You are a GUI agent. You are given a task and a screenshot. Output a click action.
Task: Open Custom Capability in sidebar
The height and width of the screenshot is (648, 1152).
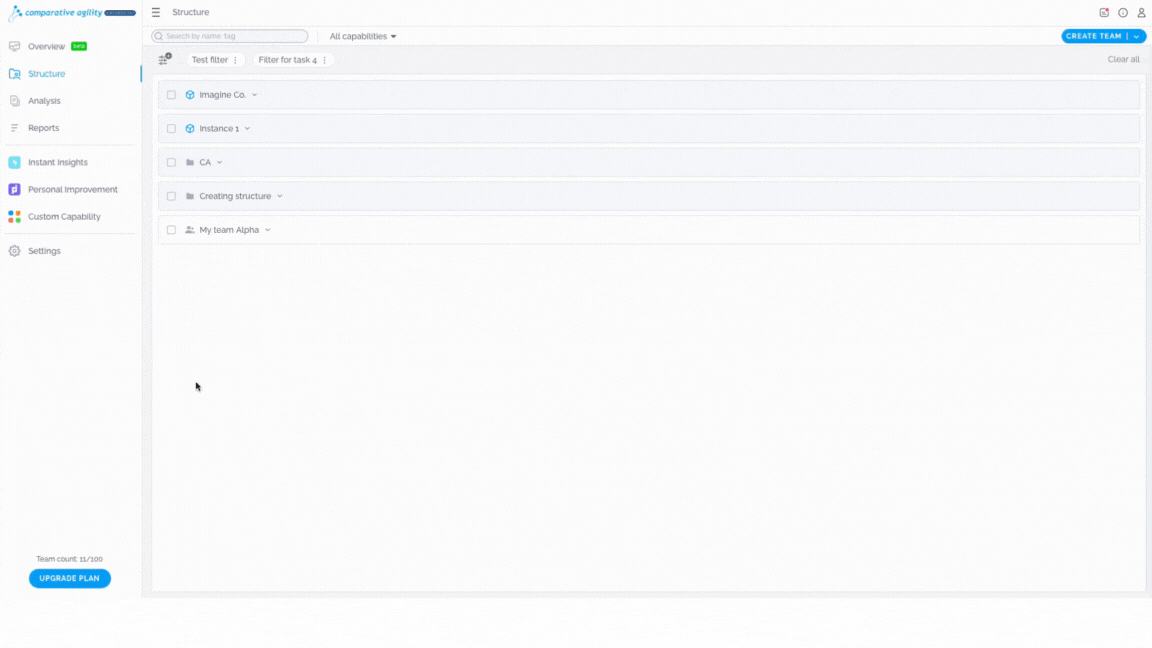(x=54, y=217)
